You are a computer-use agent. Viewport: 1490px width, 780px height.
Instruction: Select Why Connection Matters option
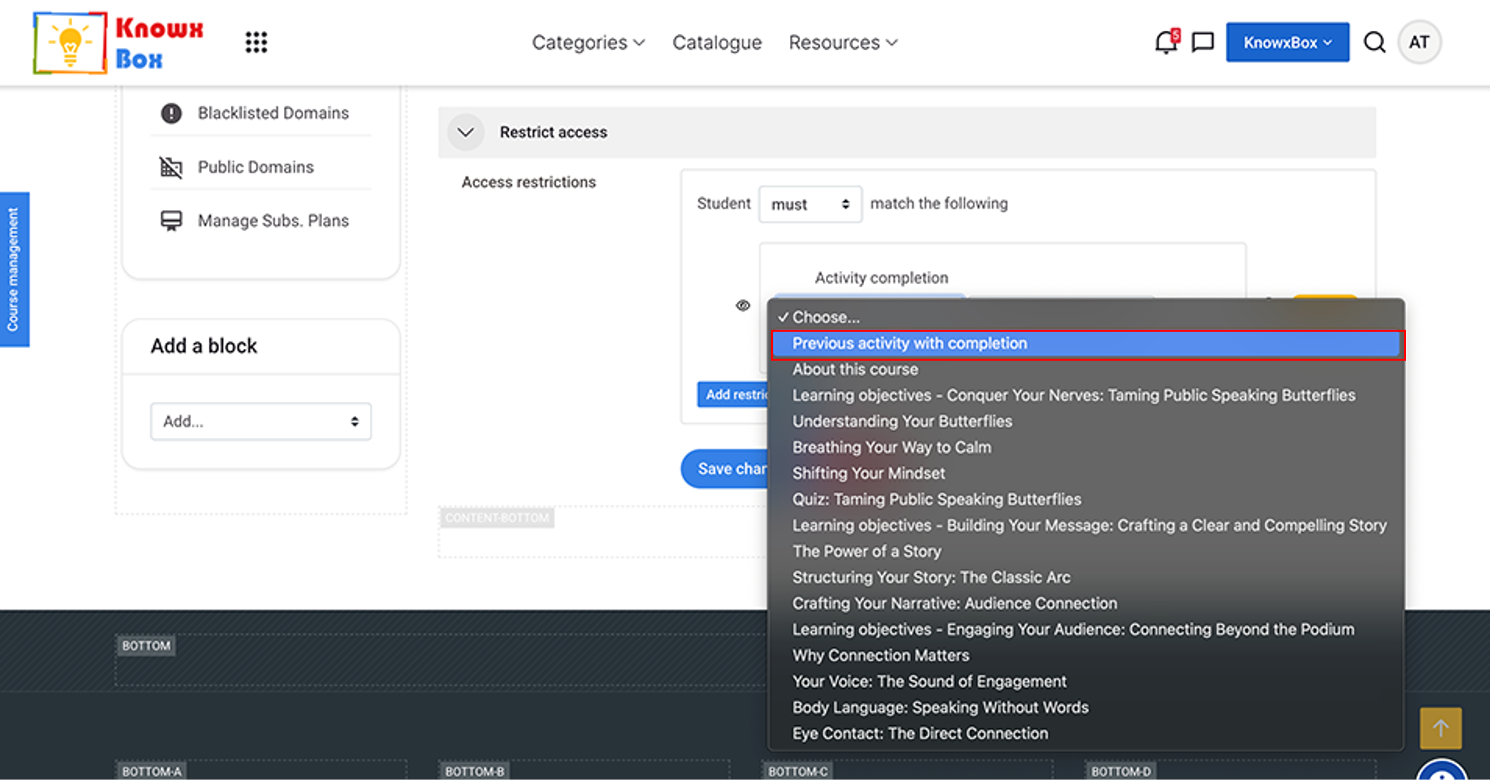(x=1086, y=655)
